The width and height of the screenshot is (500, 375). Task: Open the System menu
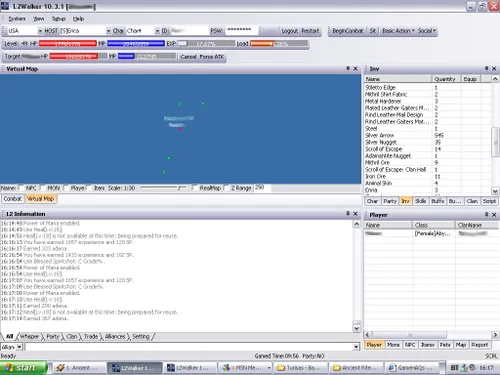point(17,19)
